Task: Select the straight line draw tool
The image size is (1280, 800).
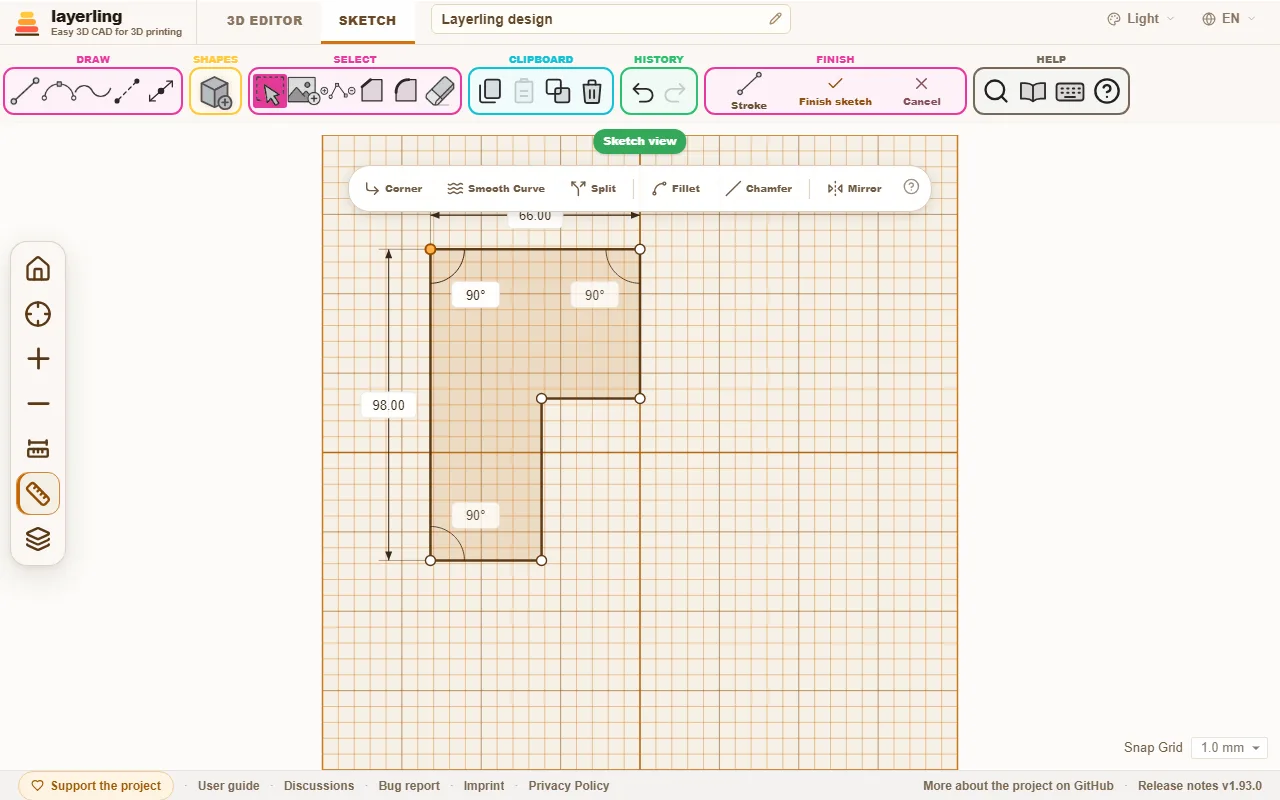Action: click(25, 91)
